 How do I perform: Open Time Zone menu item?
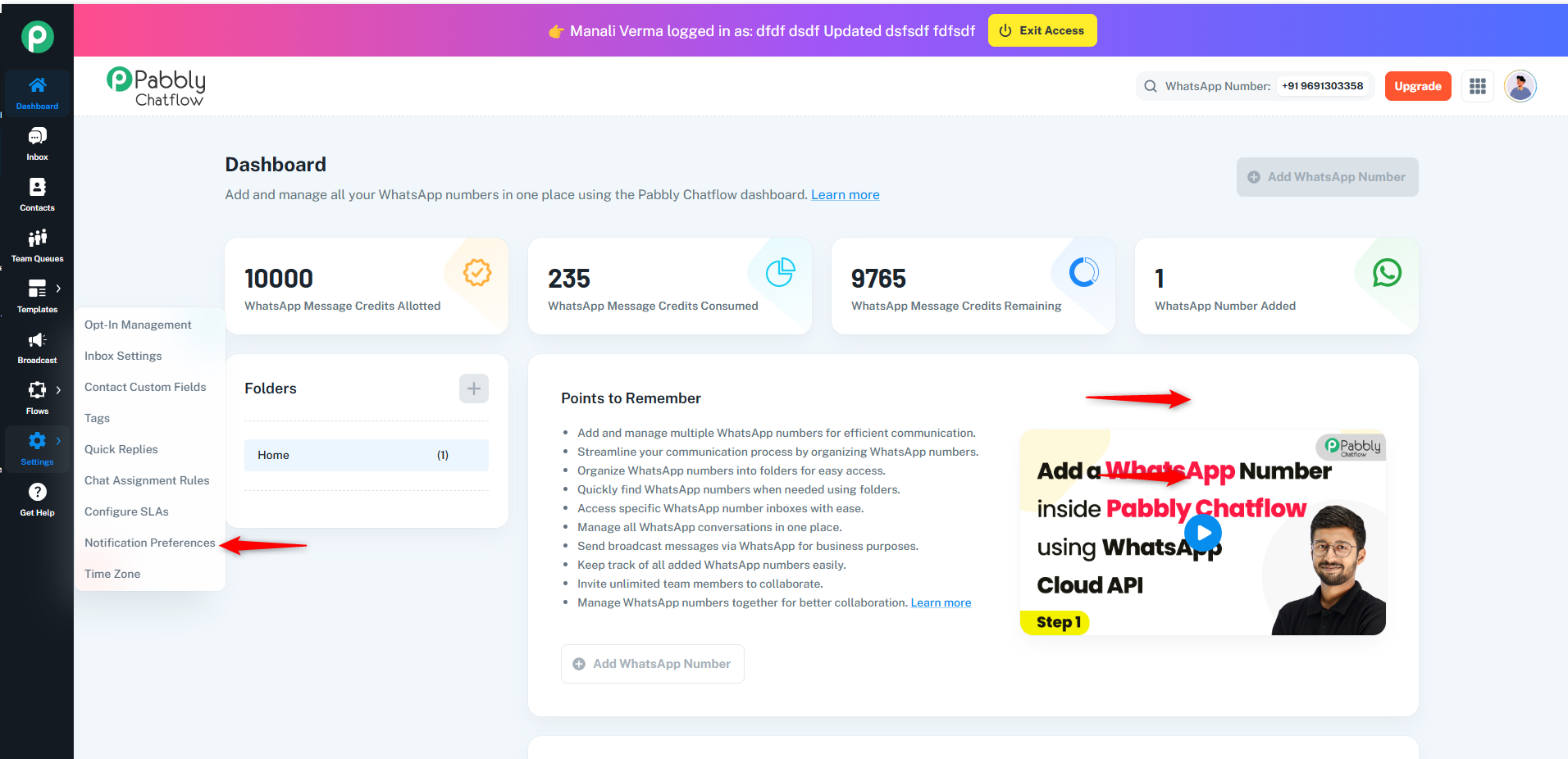[112, 574]
